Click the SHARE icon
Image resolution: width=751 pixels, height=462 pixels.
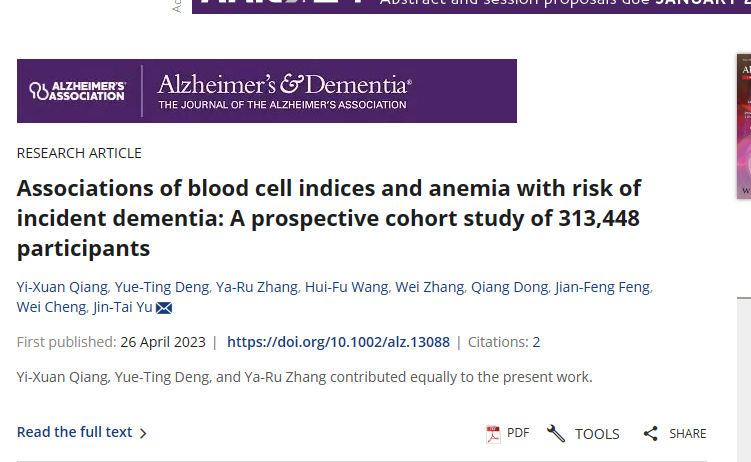point(651,433)
